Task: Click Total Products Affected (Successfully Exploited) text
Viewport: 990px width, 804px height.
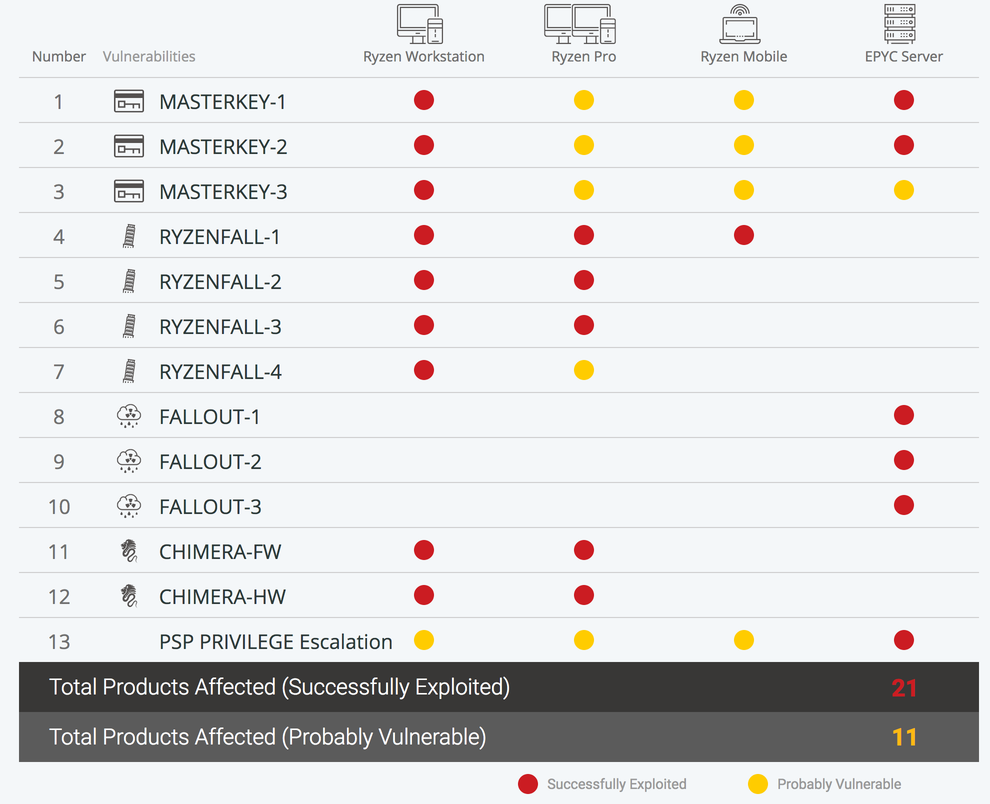Action: click(x=280, y=687)
